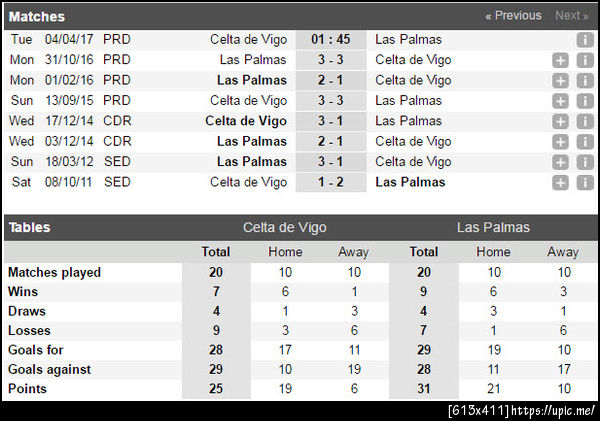Go to Previous matches page
This screenshot has height=421, width=600.
[x=513, y=16]
